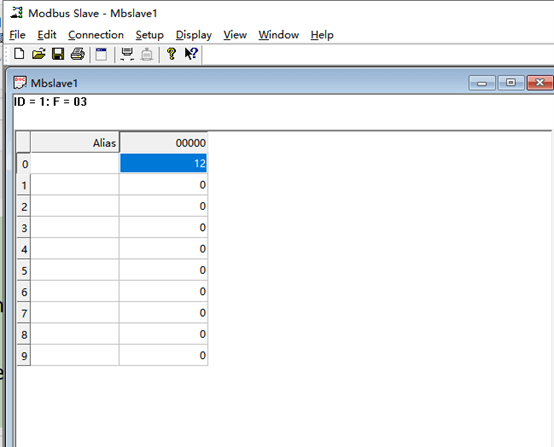Open a file using the folder icon
Screen dimensions: 554x447
[x=39, y=54]
